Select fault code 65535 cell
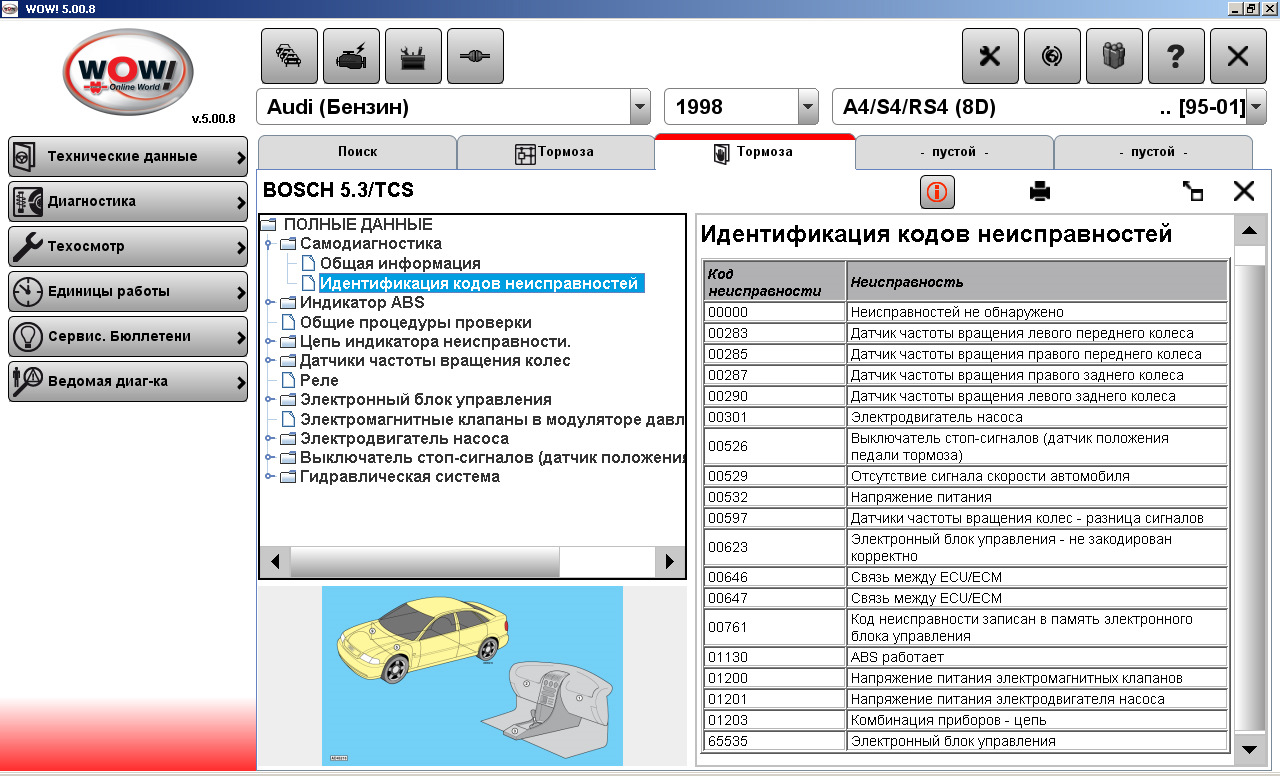Image resolution: width=1280 pixels, height=776 pixels. (774, 741)
